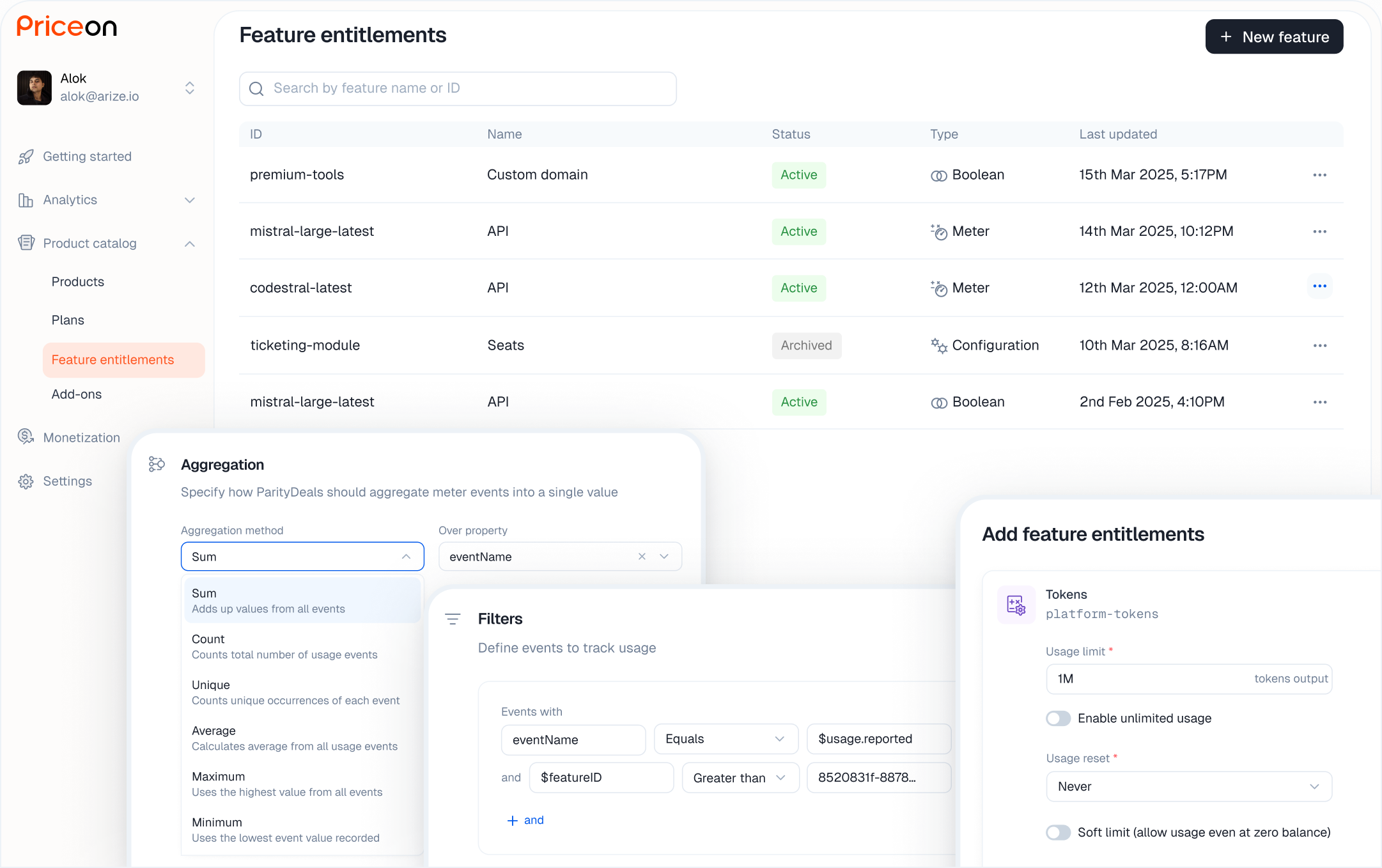Select the Maximum aggregation option
This screenshot has height=868, width=1382.
302,784
